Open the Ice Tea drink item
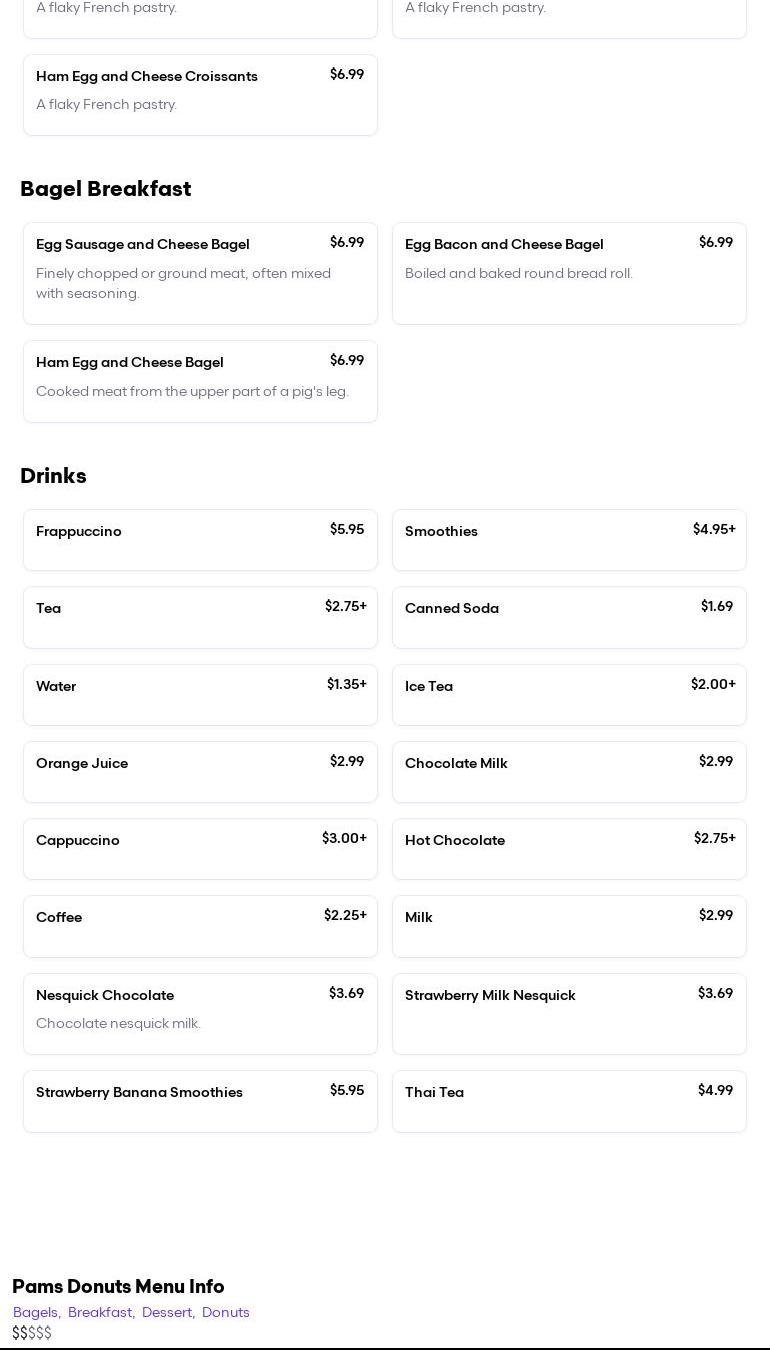 click(569, 695)
